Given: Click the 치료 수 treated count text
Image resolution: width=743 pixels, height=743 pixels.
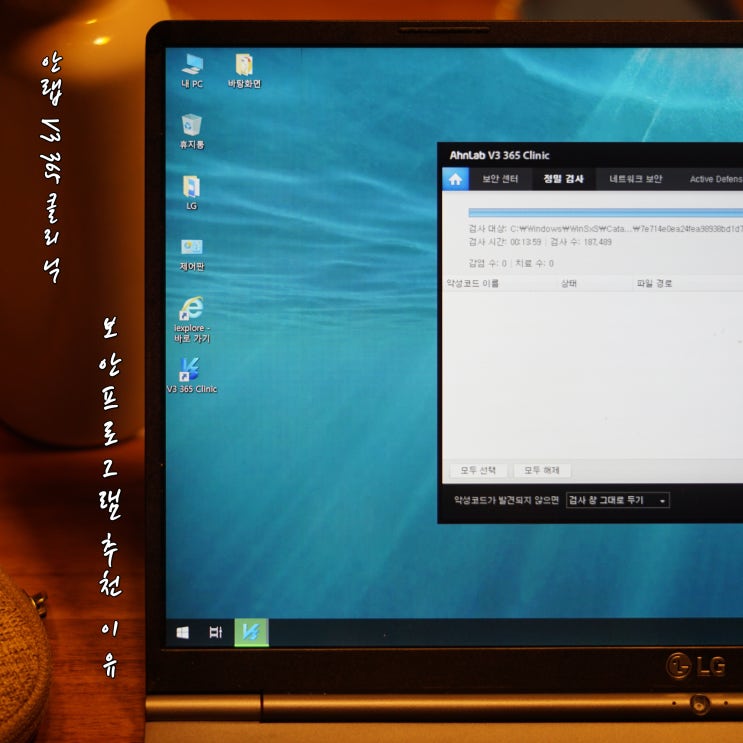Looking at the screenshot, I should [x=535, y=263].
